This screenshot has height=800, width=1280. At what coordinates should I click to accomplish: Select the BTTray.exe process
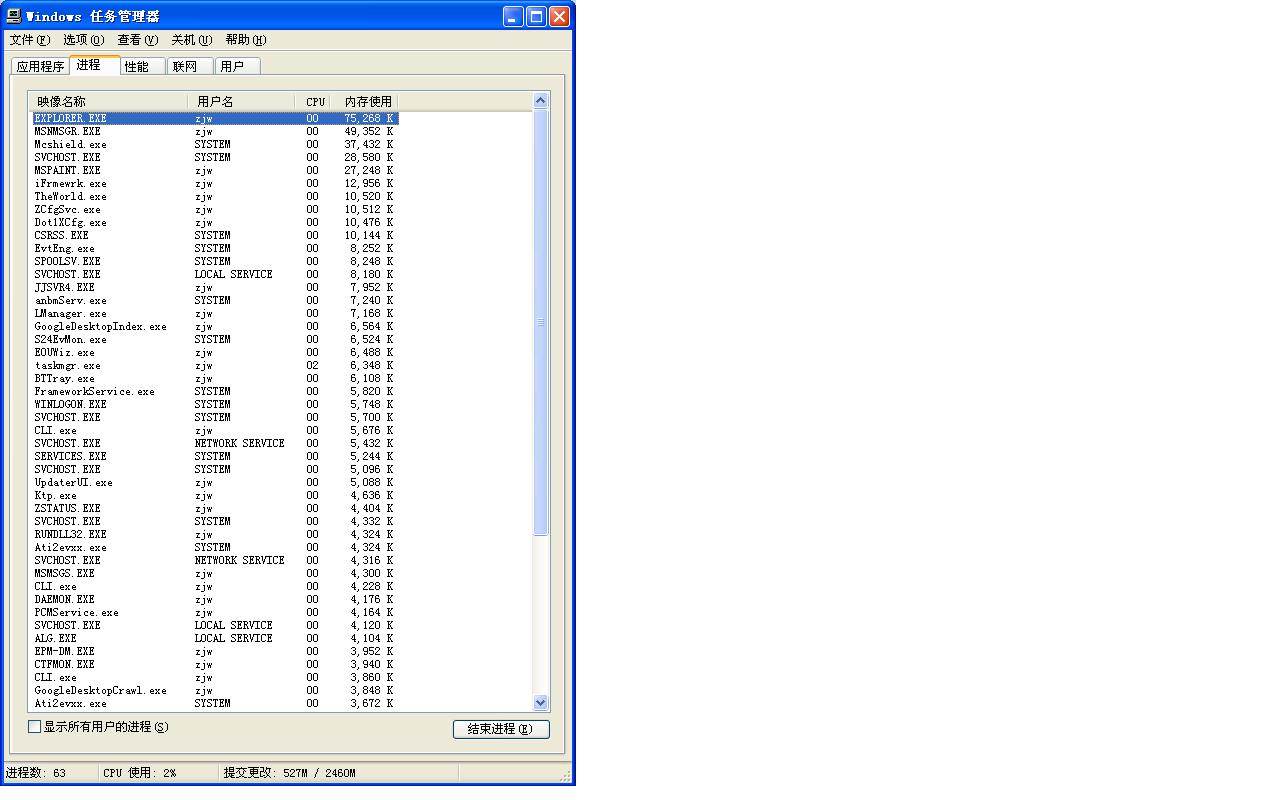215,378
